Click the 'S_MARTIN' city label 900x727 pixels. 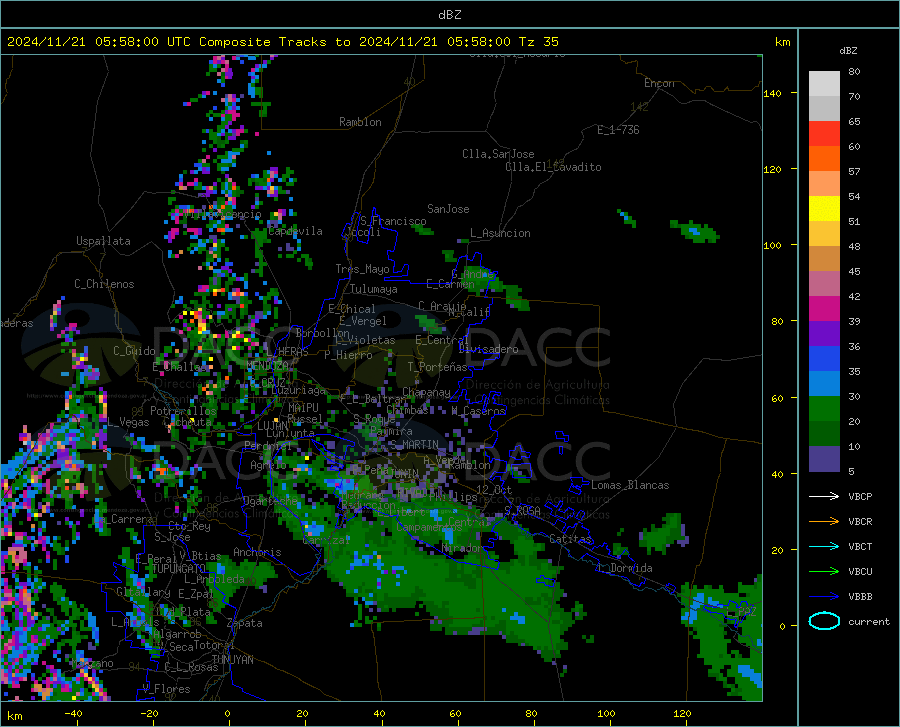click(414, 445)
